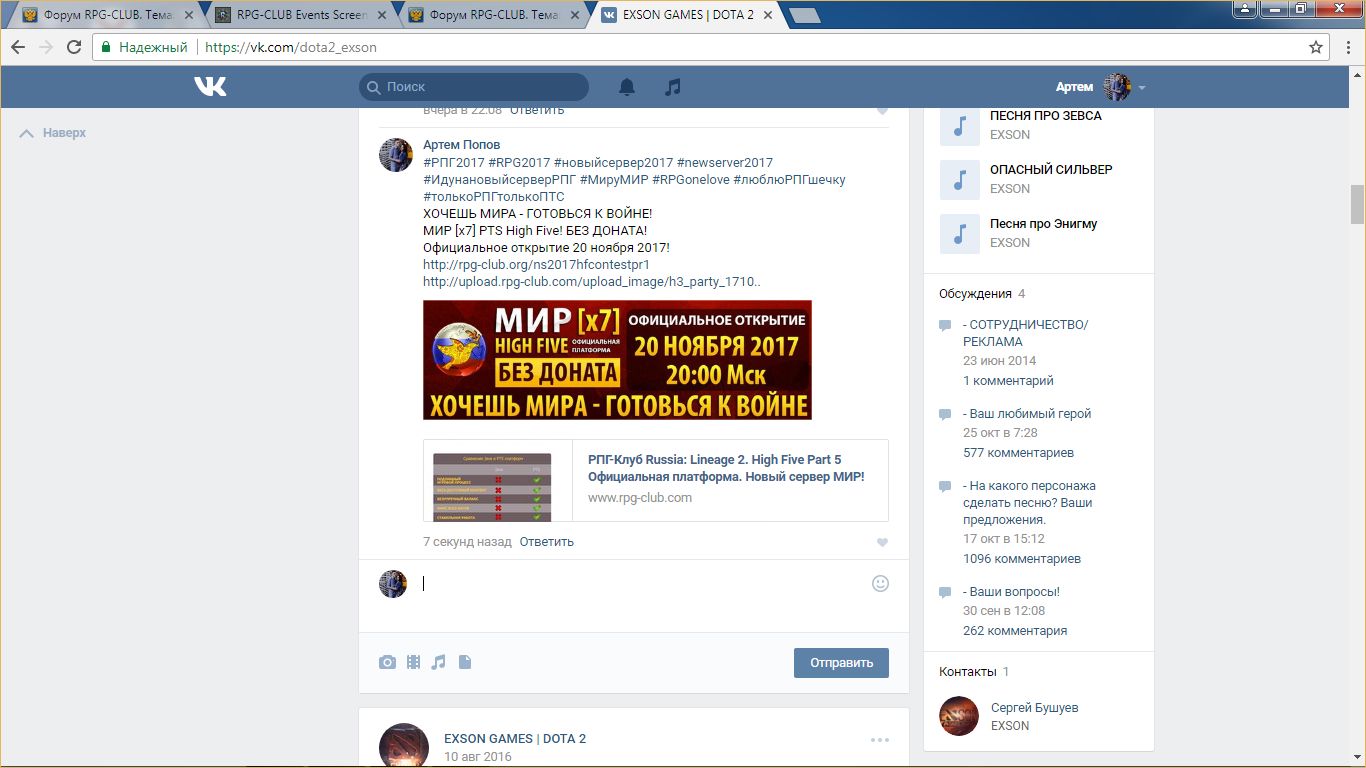Screen dimensions: 1366x768
Task: Click Ответить on the comment from вчера
Action: (x=537, y=110)
